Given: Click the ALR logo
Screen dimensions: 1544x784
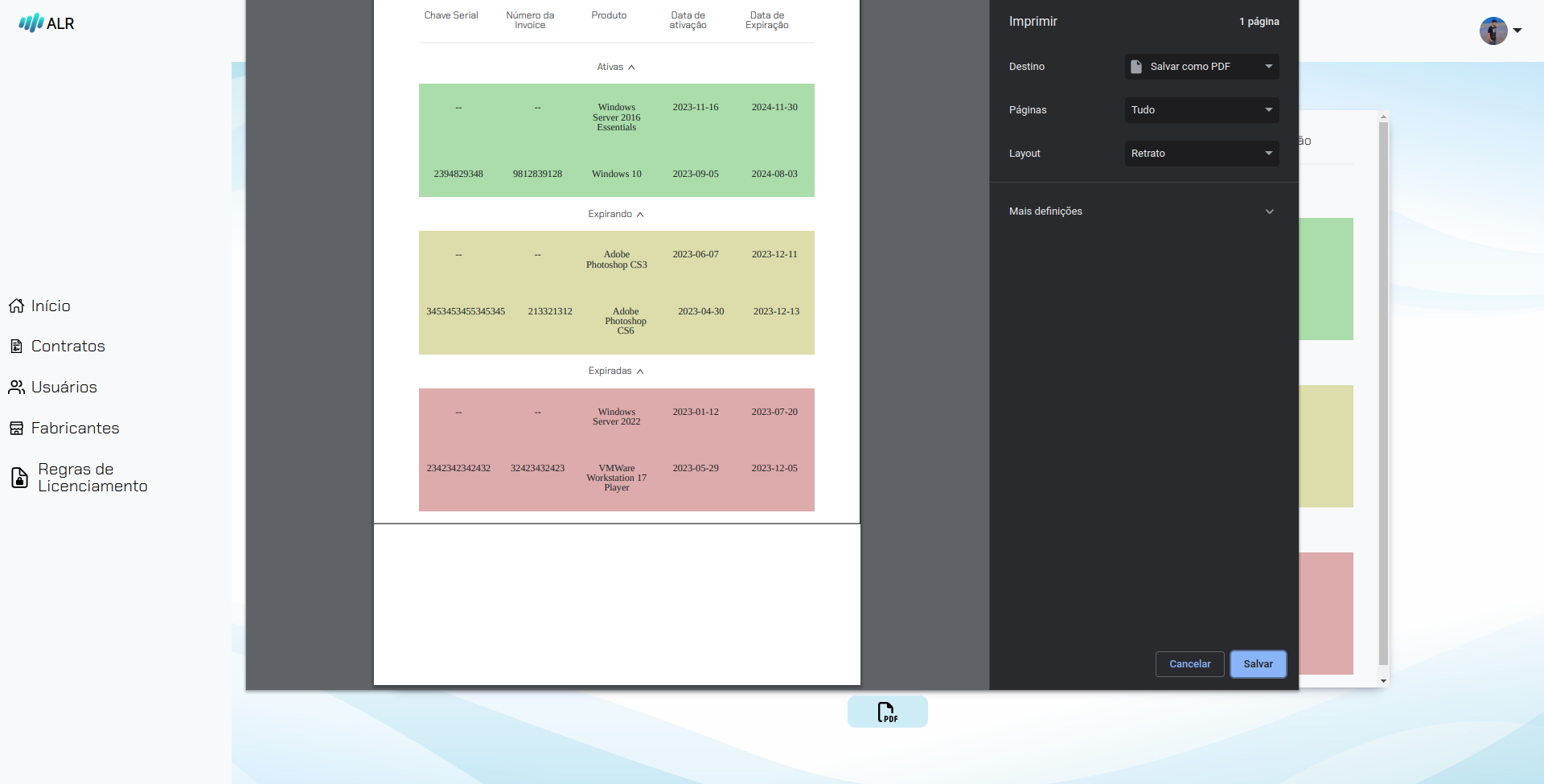Looking at the screenshot, I should (46, 23).
